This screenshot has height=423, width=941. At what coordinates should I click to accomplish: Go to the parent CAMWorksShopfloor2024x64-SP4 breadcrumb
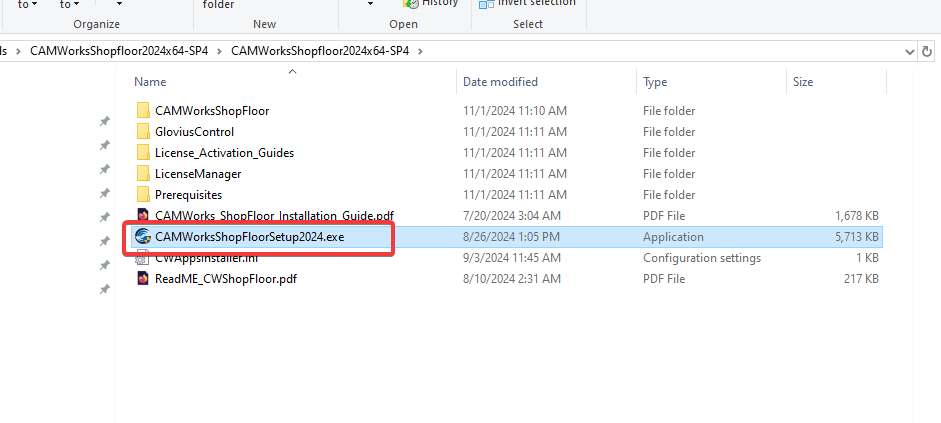[119, 51]
